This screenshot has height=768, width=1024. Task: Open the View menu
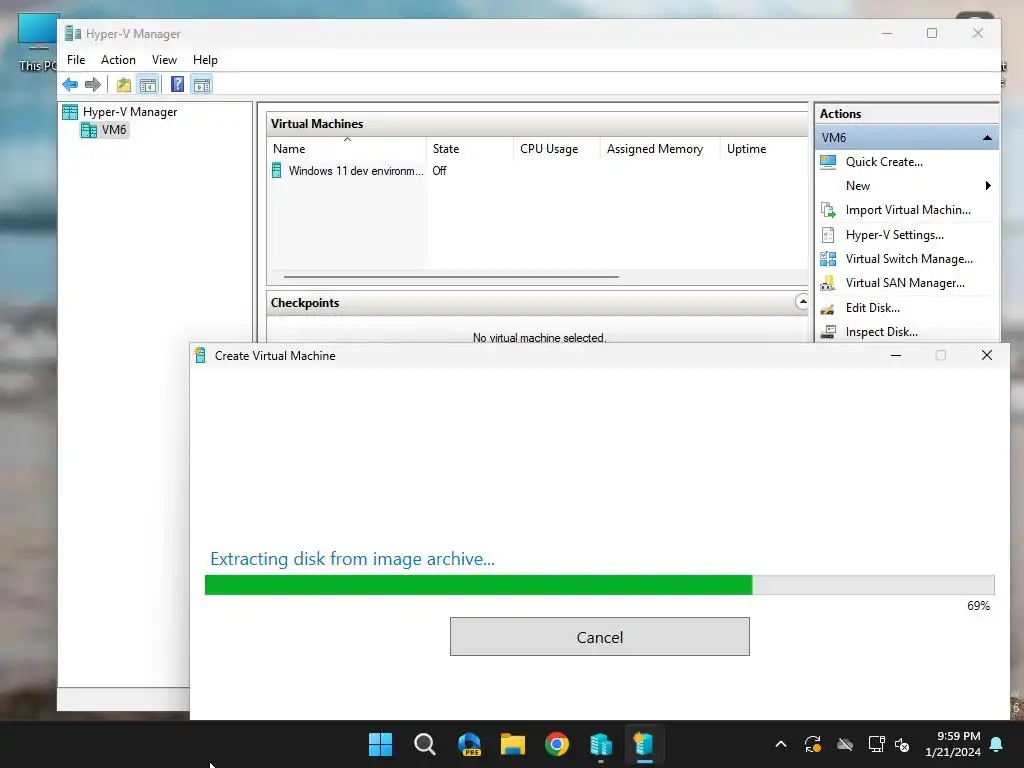pos(164,60)
